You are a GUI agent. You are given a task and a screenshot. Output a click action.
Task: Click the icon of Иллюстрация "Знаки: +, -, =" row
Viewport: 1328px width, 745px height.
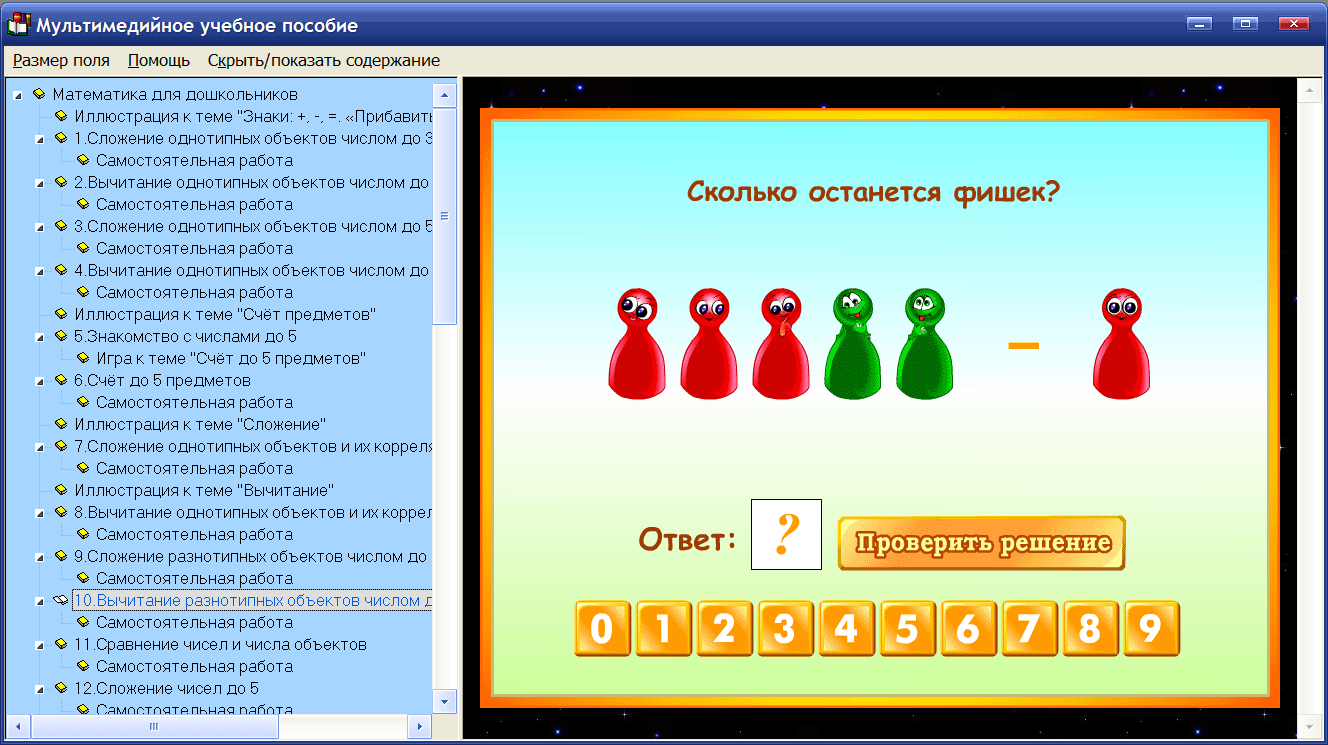[61, 116]
